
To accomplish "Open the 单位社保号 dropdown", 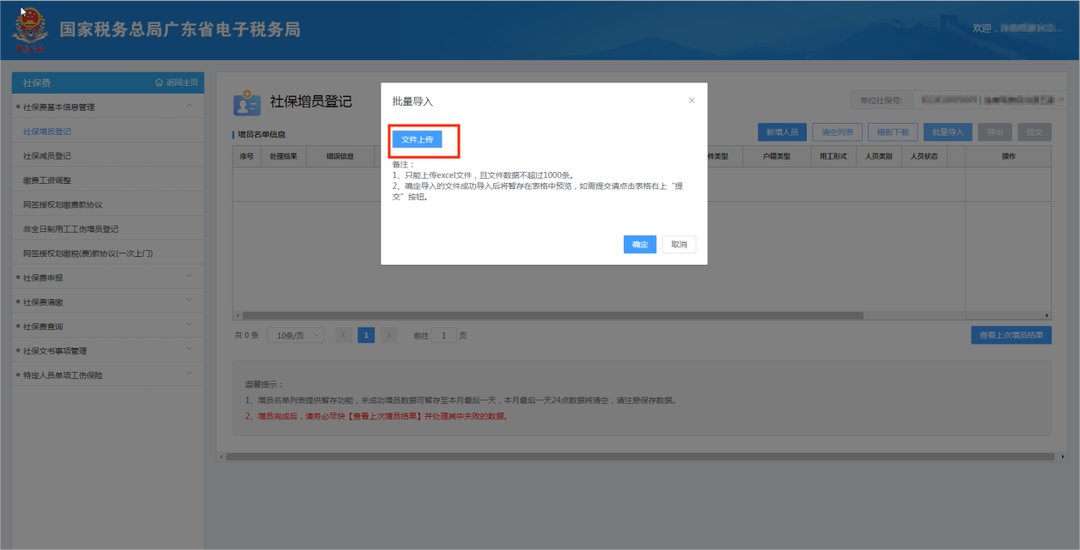I will pyautogui.click(x=988, y=101).
